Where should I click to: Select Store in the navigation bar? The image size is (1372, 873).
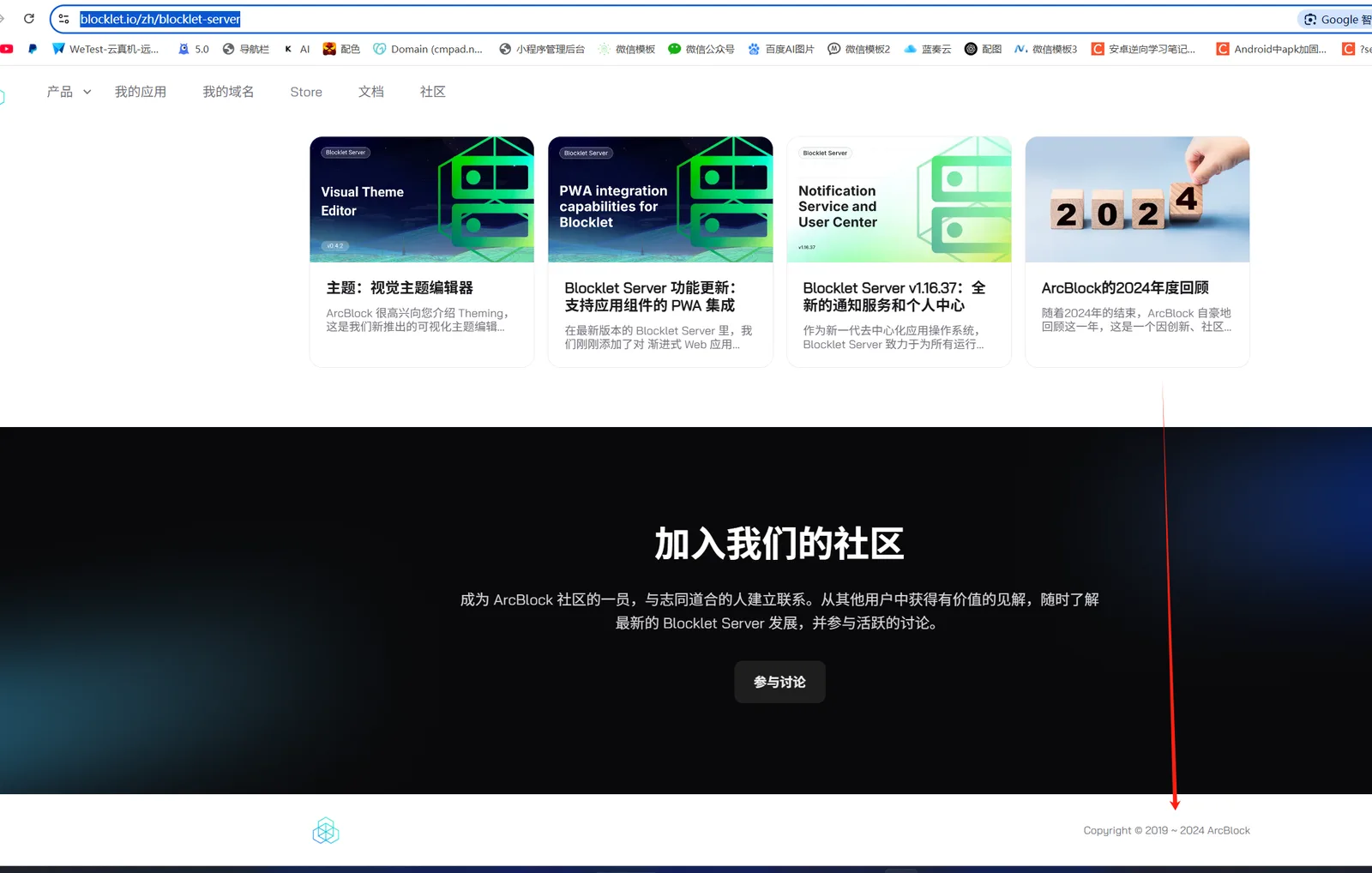[x=306, y=92]
